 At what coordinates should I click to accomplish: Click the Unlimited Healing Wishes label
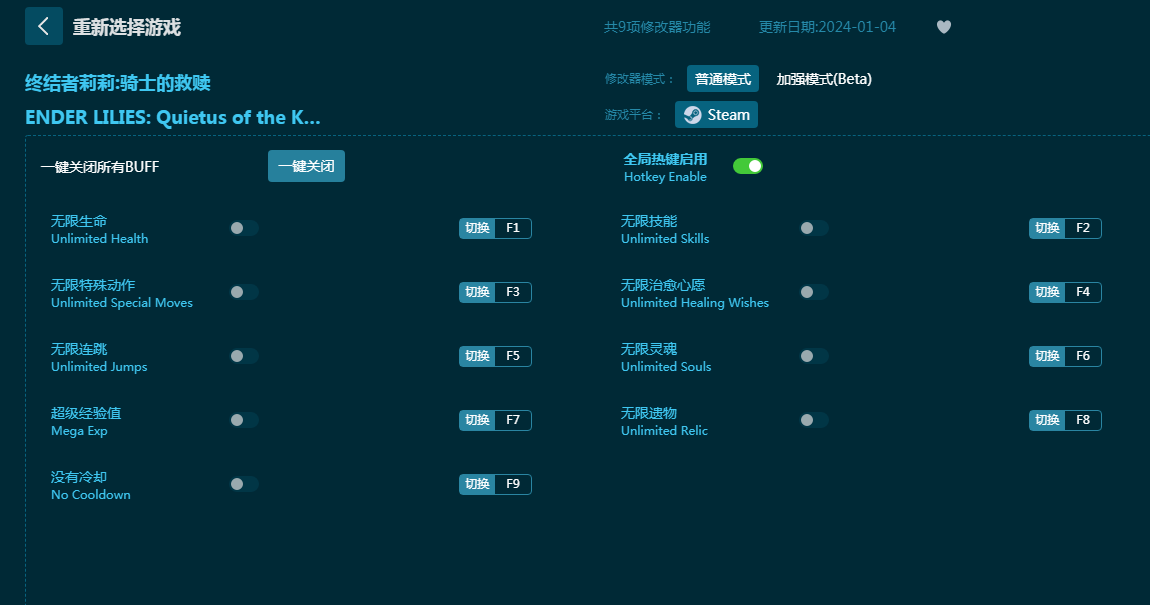coord(695,302)
